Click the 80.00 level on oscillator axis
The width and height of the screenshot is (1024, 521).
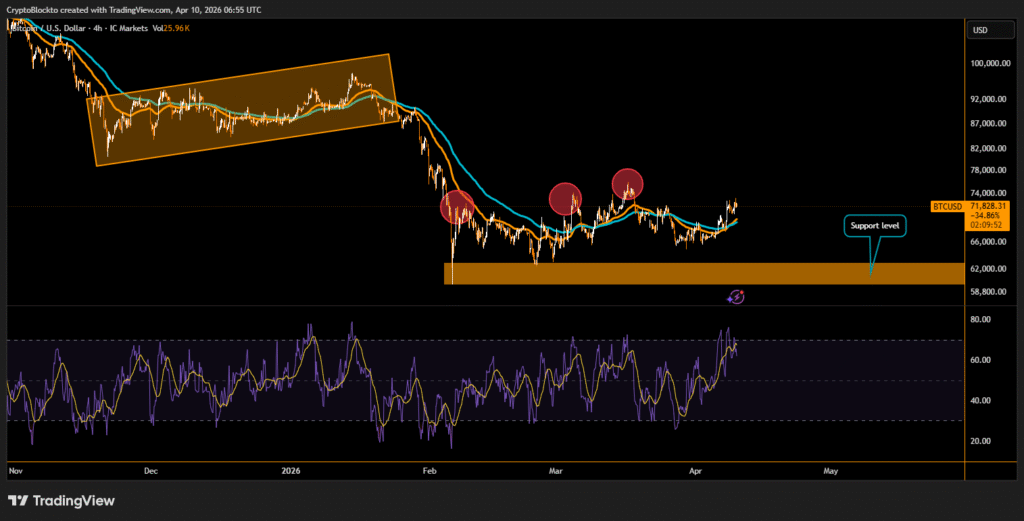pos(980,320)
